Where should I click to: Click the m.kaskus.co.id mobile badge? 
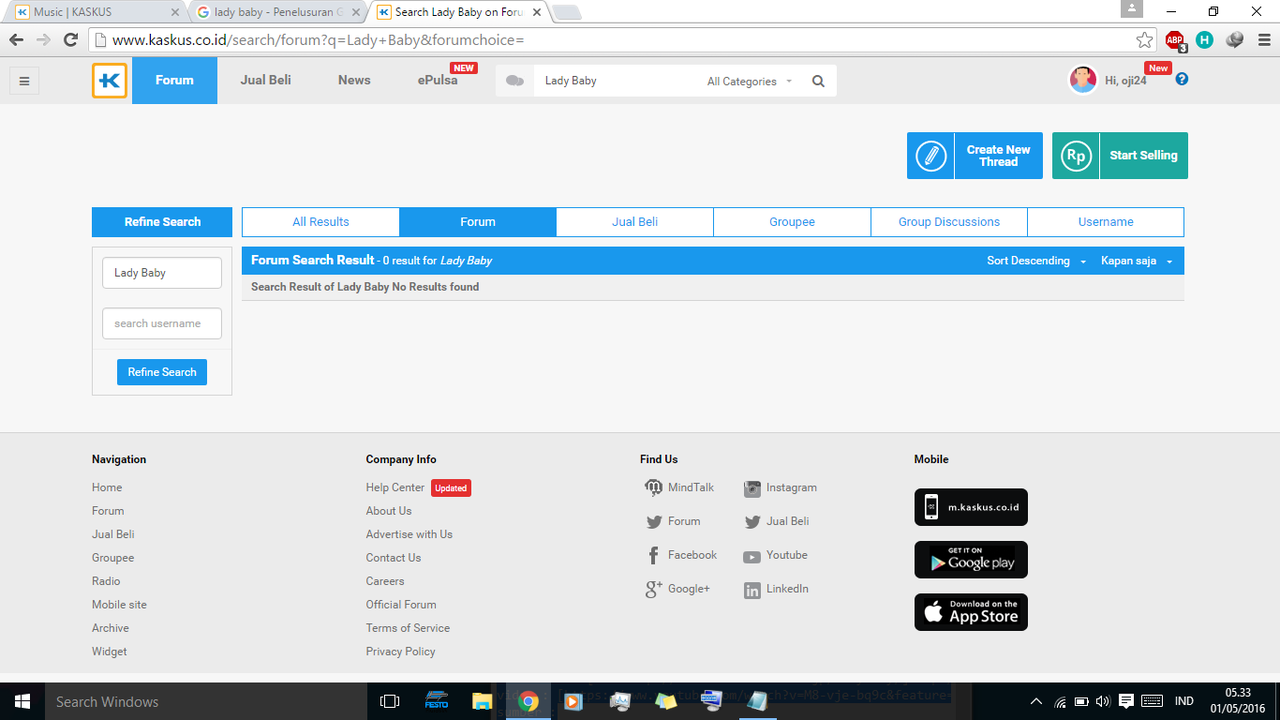971,507
